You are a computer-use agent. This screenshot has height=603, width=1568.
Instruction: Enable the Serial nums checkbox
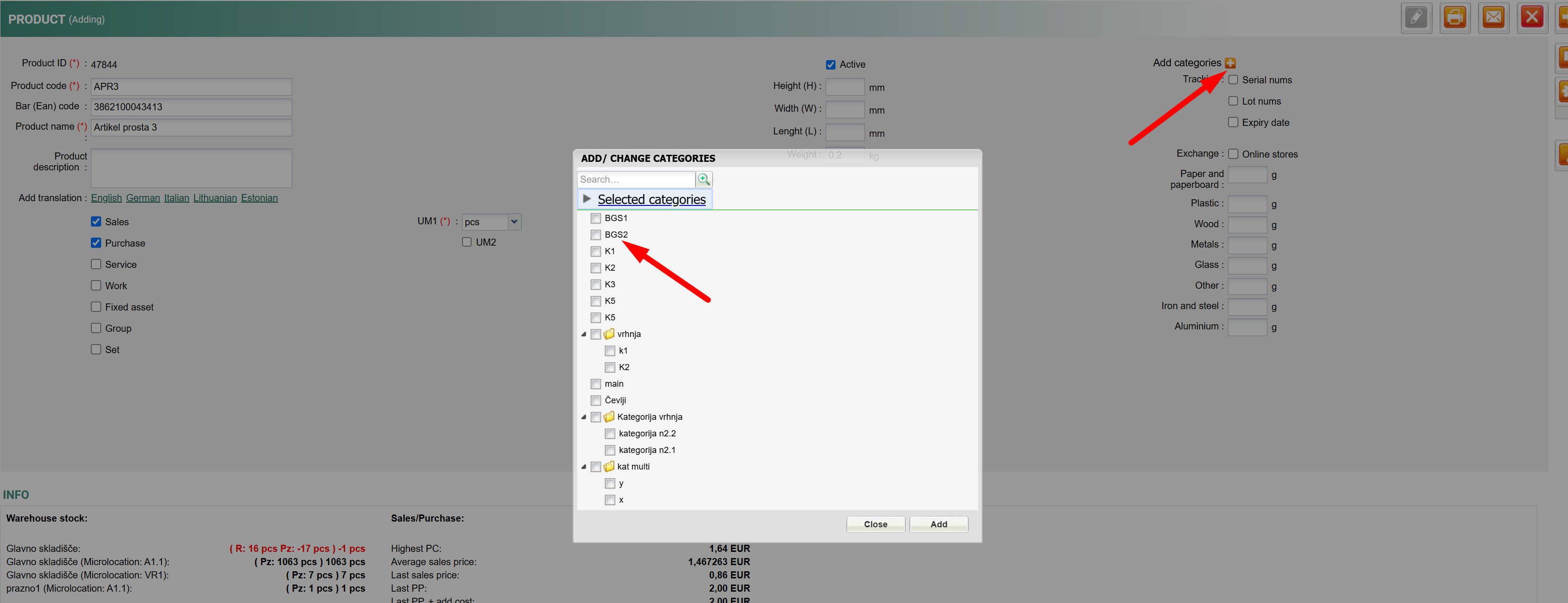click(1233, 80)
